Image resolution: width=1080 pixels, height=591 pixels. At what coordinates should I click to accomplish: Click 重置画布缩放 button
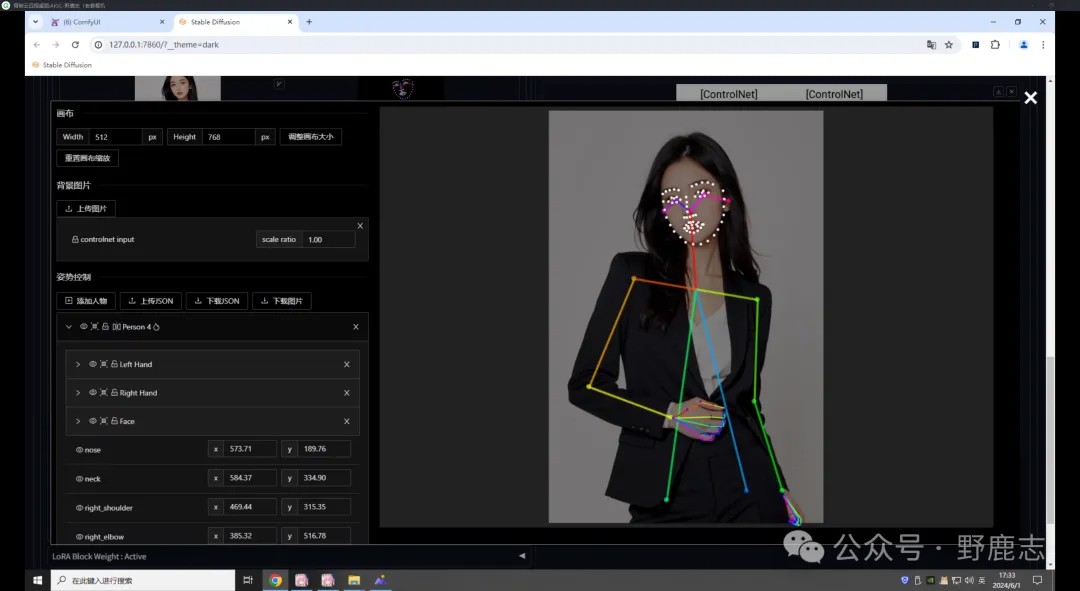tap(87, 158)
